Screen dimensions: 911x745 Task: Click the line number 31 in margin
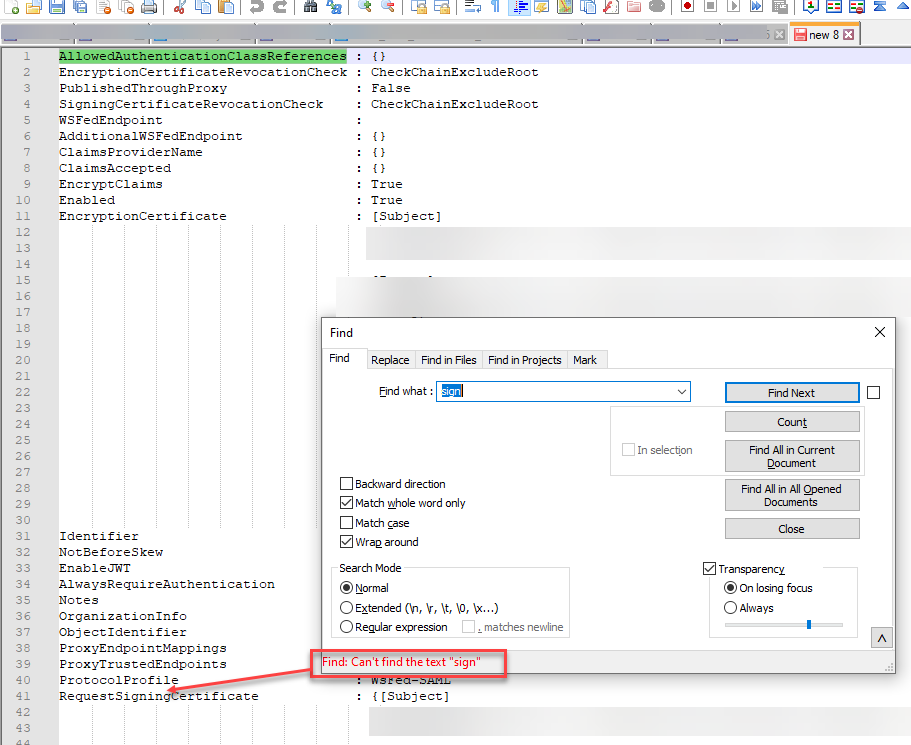click(23, 536)
